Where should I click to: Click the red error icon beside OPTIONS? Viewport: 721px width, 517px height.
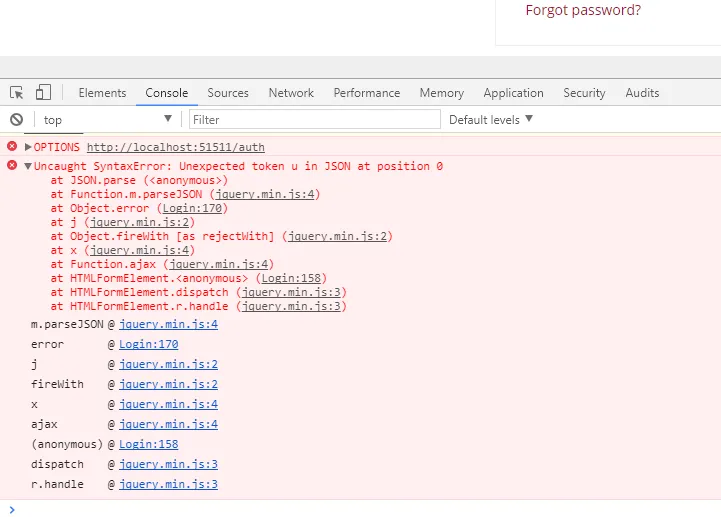pos(12,146)
